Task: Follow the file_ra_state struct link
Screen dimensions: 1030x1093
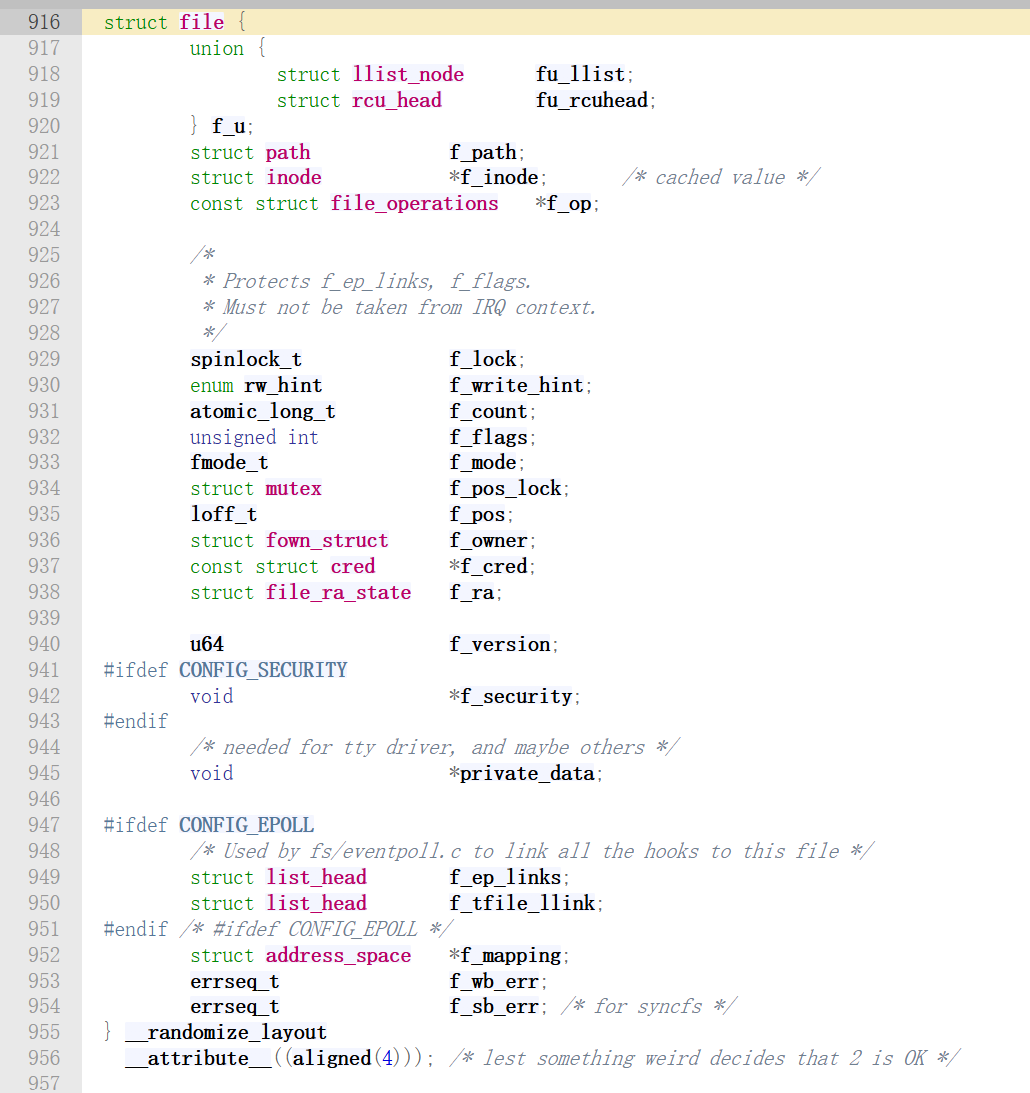Action: (338, 593)
